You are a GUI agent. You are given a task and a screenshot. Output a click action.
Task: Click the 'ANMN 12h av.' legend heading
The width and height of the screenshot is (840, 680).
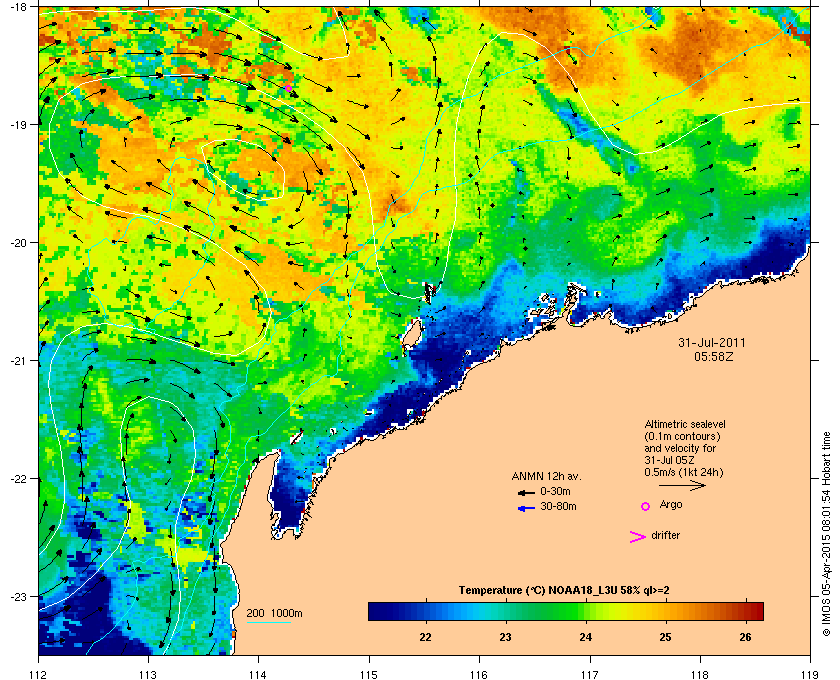pyautogui.click(x=546, y=476)
